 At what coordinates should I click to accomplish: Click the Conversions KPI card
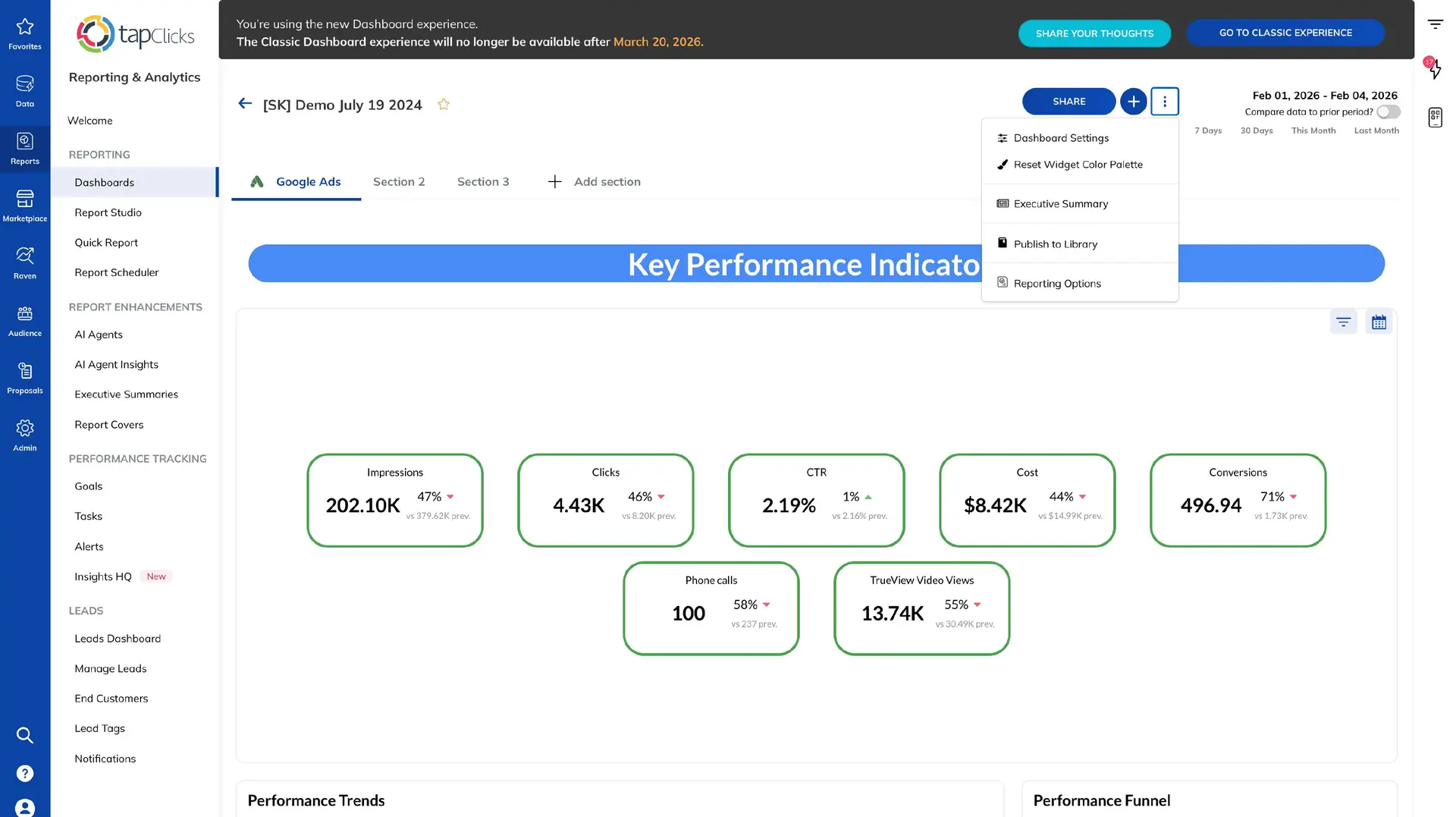(1238, 501)
